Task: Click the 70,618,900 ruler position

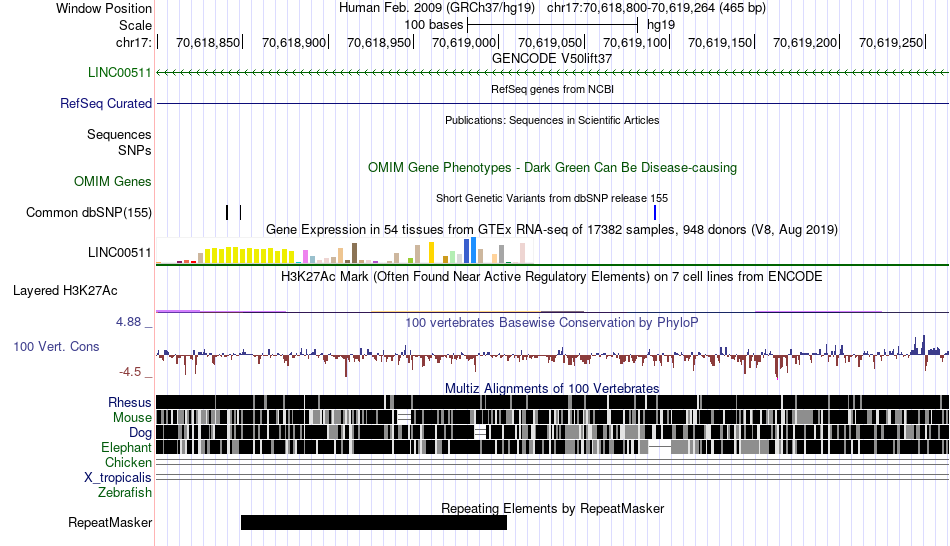Action: [x=294, y=42]
